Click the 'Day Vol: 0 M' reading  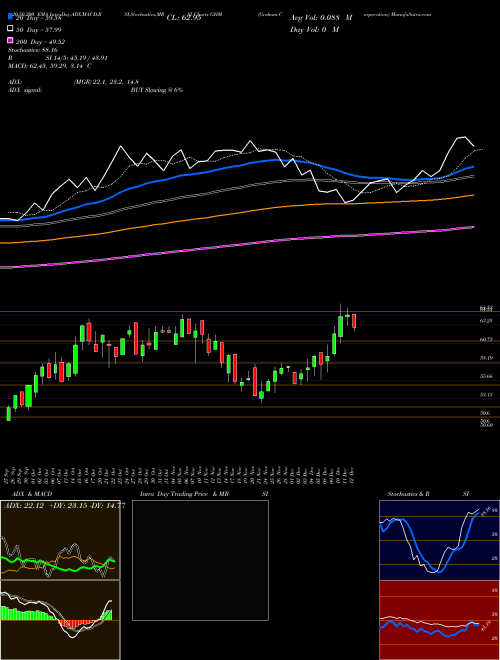coord(314,29)
